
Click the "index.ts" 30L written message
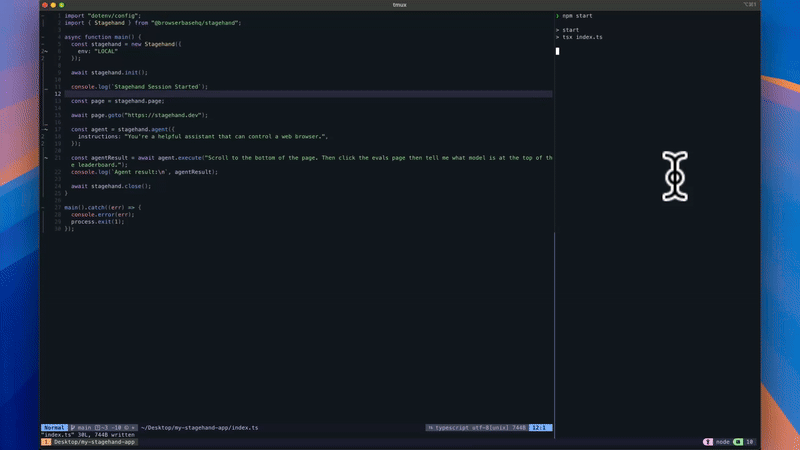(x=88, y=435)
